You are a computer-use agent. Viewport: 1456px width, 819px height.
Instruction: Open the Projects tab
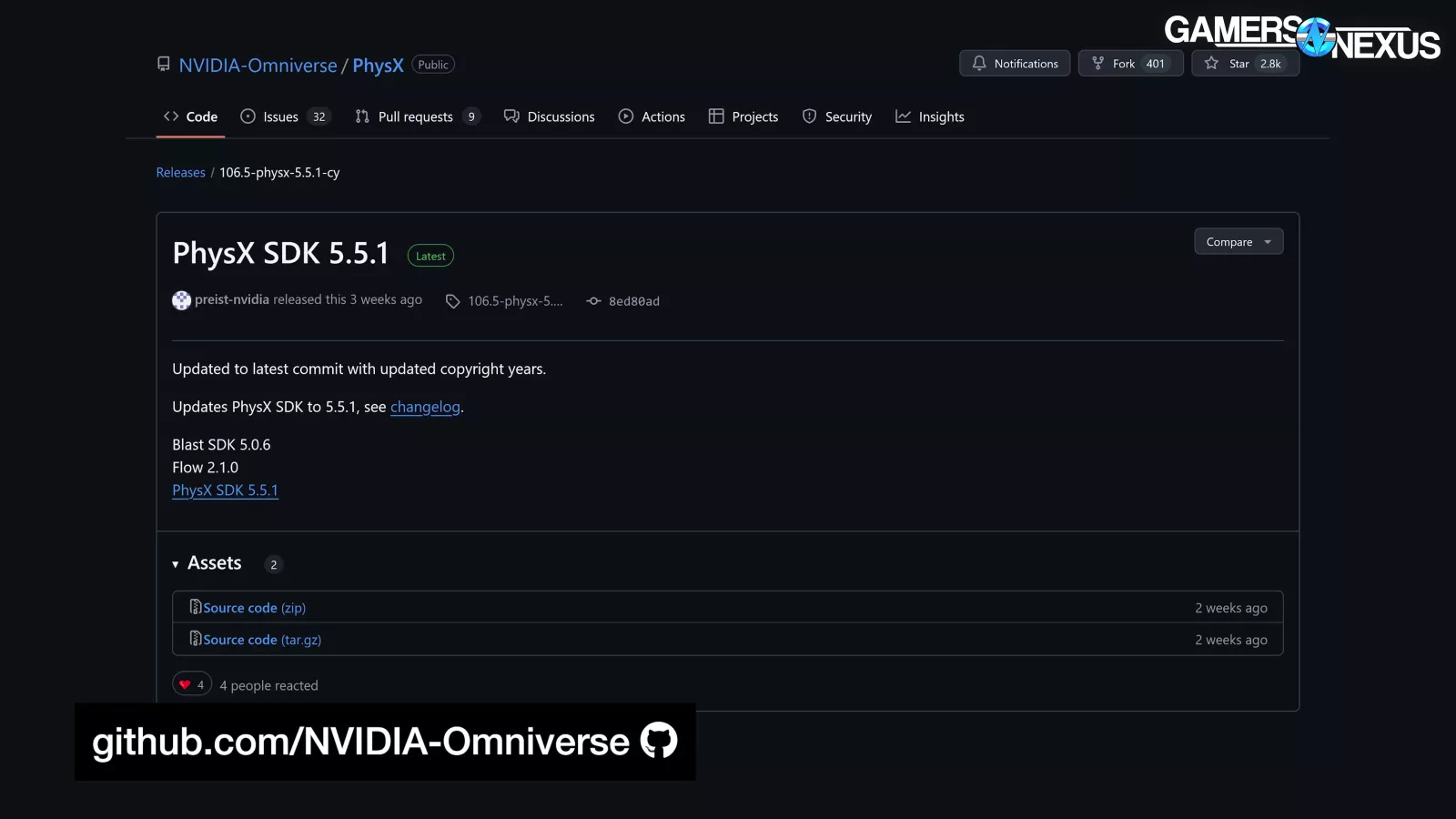[x=743, y=116]
